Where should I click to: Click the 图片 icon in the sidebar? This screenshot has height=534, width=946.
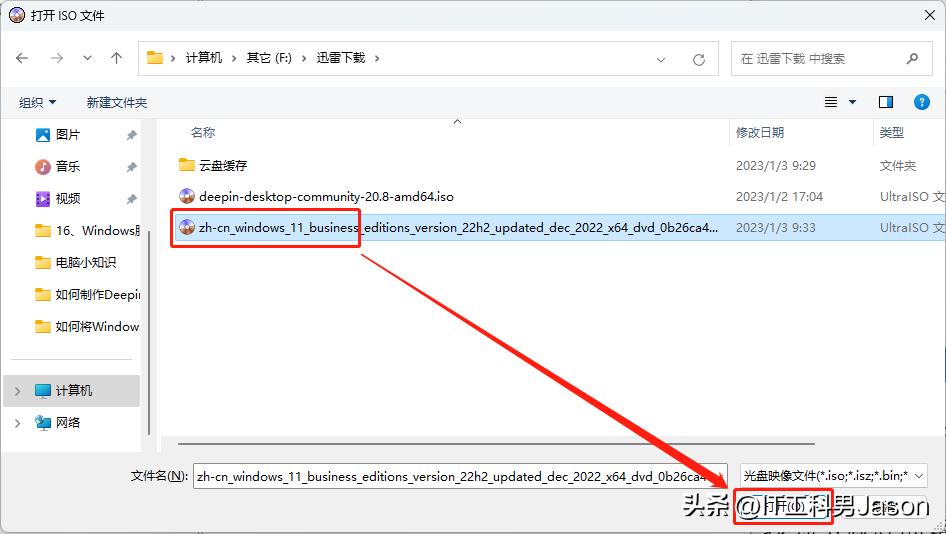(43, 135)
